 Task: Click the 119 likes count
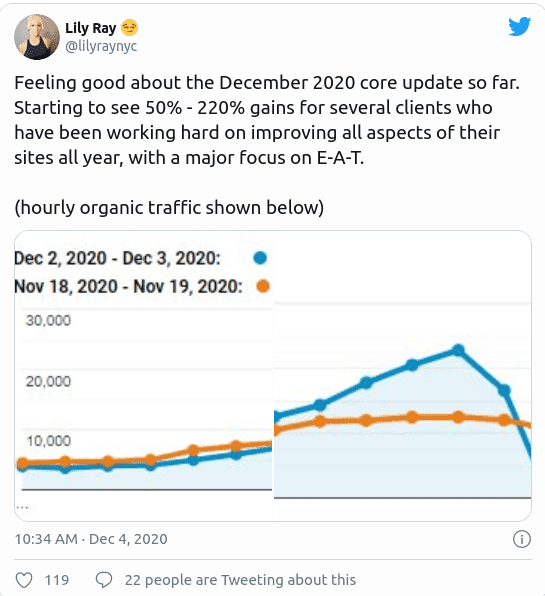click(x=57, y=580)
